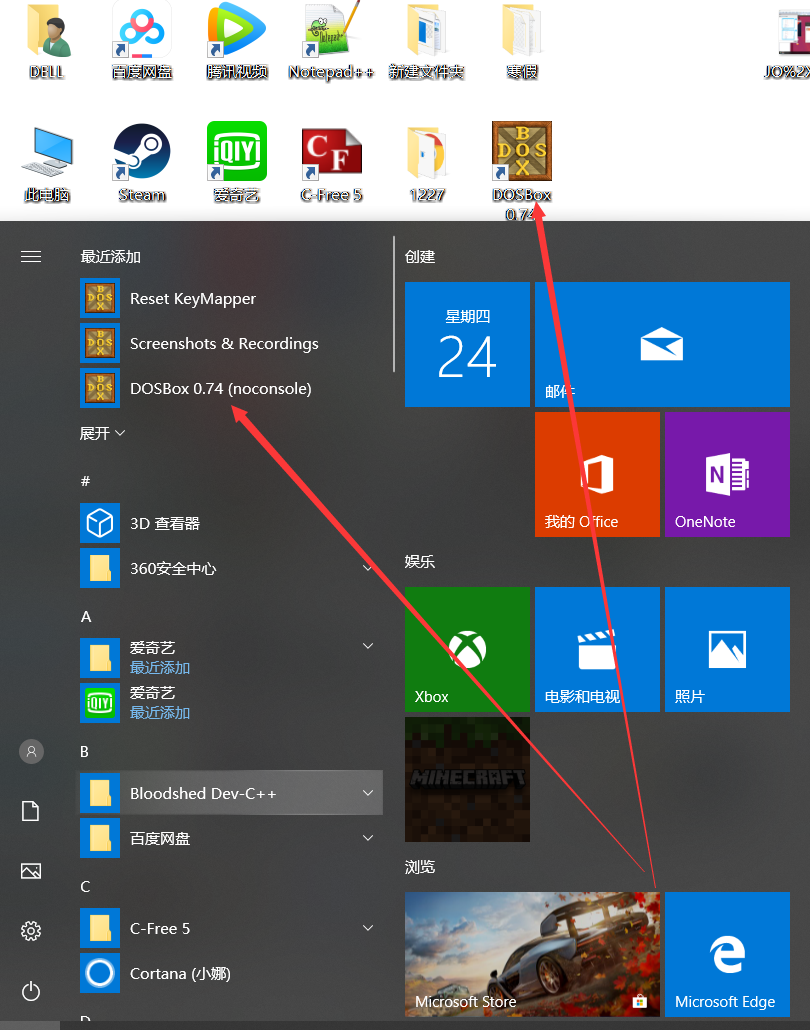The height and width of the screenshot is (1030, 810).
Task: Open the calendar tile showing 星期四 24
Action: pos(467,344)
